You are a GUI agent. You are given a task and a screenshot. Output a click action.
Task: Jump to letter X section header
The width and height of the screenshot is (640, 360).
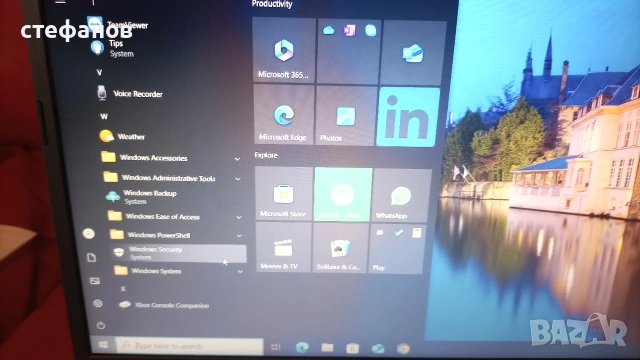[x=123, y=289]
